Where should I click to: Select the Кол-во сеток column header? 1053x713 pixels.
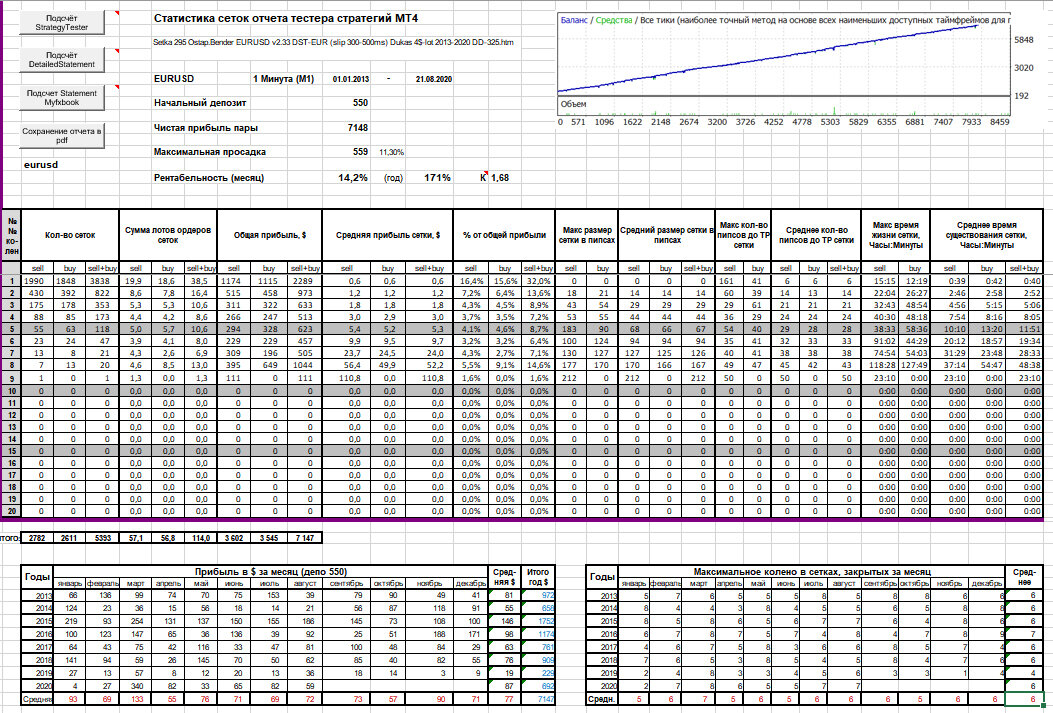(x=71, y=235)
